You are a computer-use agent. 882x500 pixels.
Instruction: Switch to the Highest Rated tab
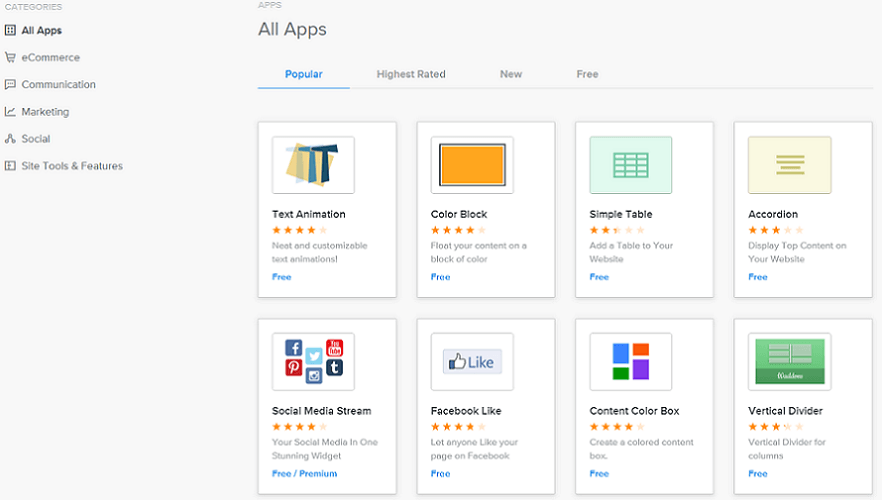pos(411,74)
